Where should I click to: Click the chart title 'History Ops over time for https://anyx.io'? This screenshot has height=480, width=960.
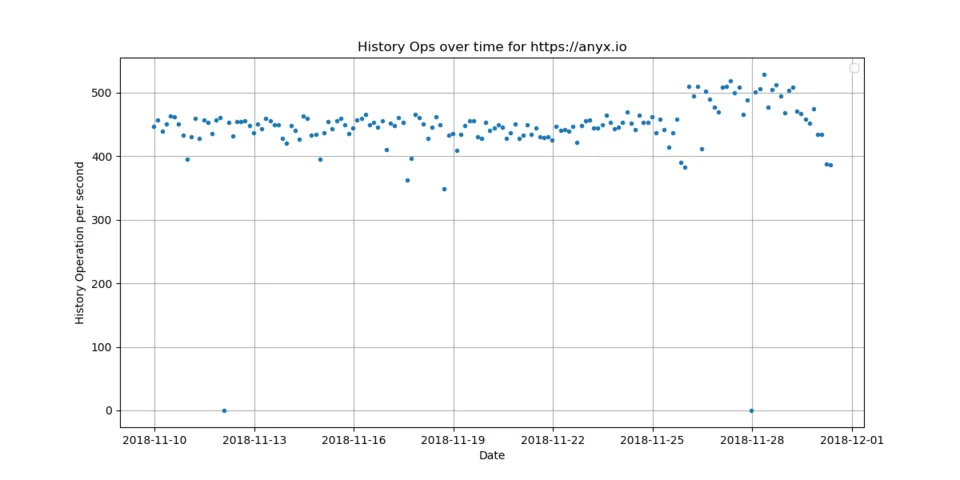492,47
